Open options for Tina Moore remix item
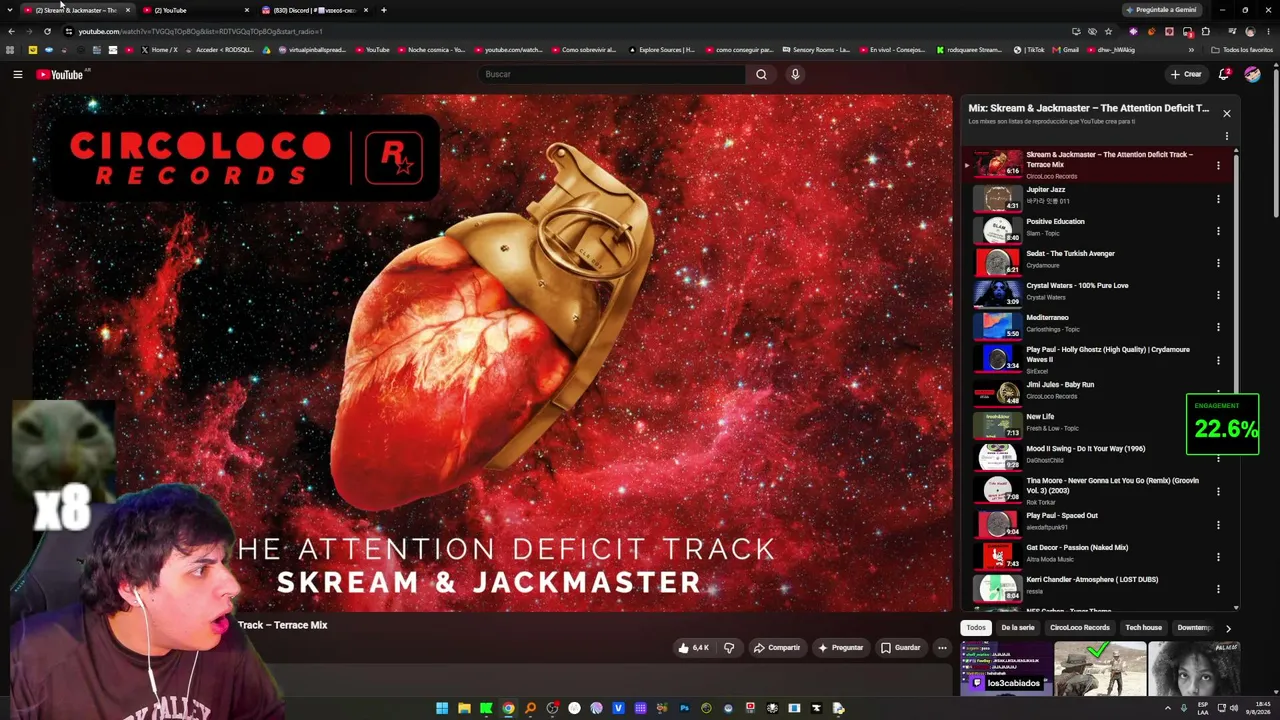 [1218, 491]
